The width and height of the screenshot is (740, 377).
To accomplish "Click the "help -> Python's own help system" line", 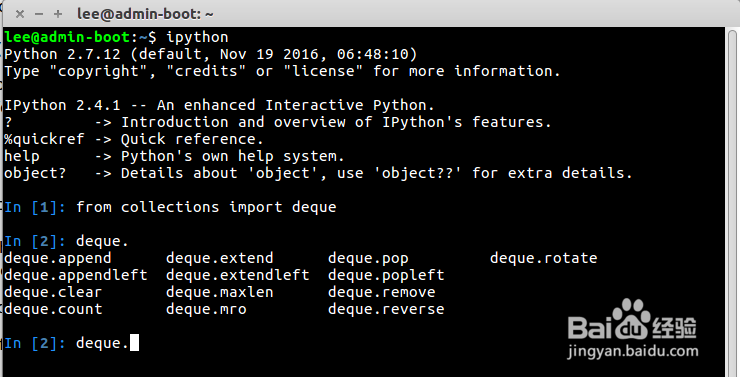I will pyautogui.click(x=174, y=156).
